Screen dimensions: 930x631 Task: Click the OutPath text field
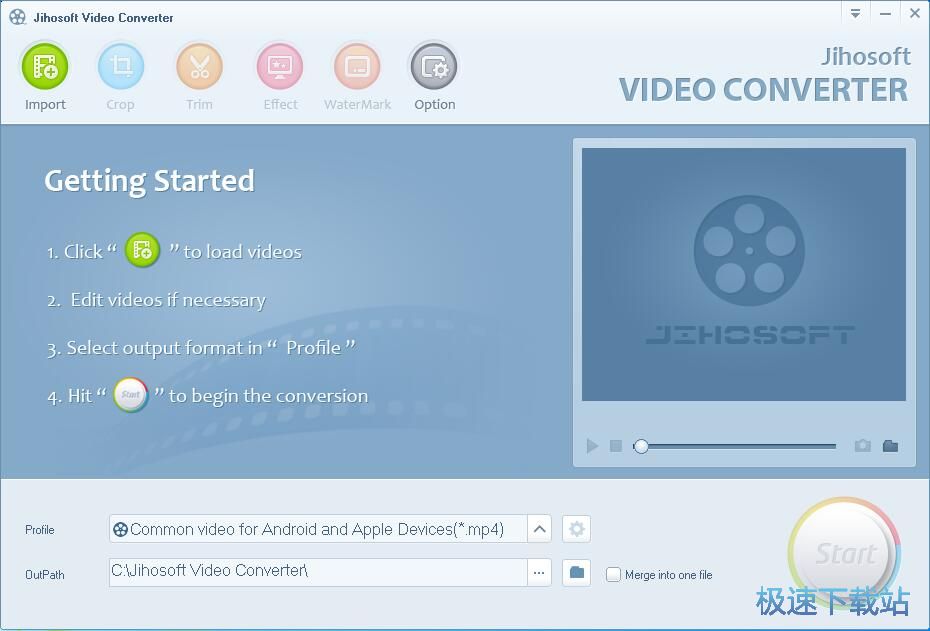(318, 572)
